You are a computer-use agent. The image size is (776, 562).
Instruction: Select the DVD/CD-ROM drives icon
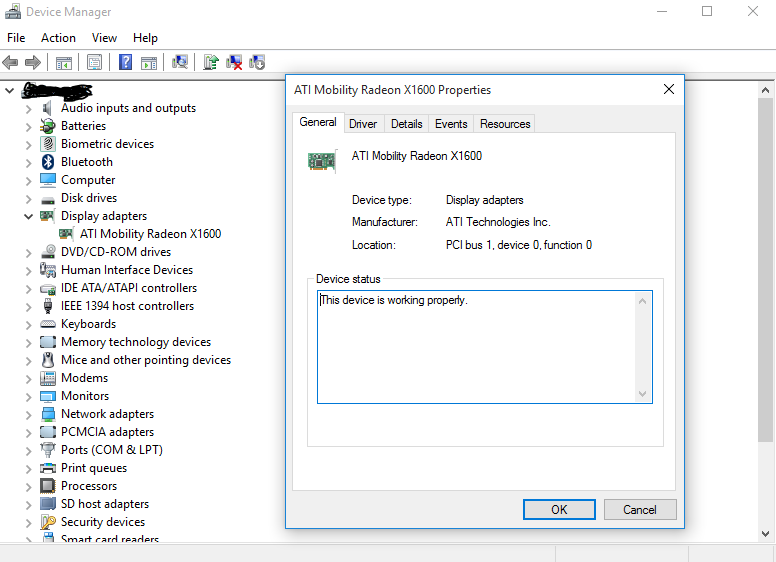(x=48, y=252)
